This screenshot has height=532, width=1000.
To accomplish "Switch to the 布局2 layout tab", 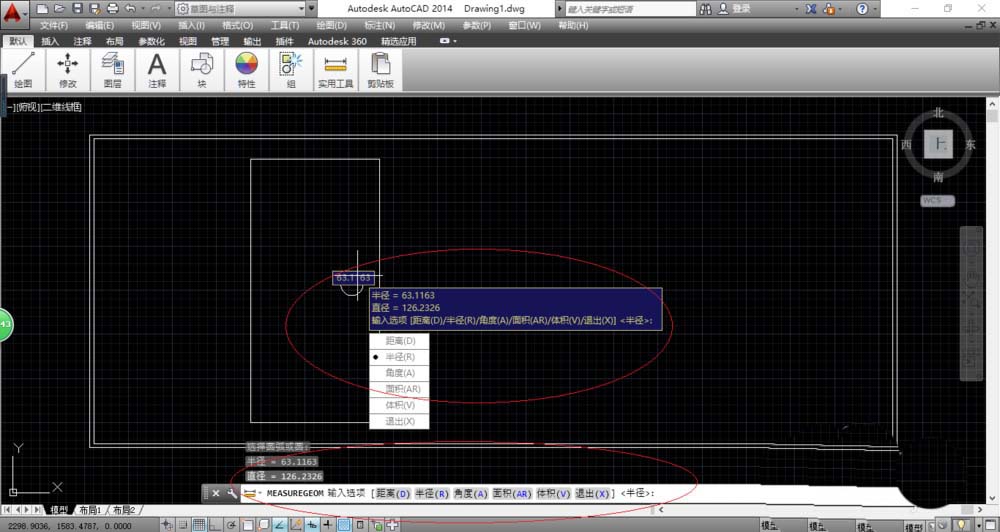I will 124,510.
